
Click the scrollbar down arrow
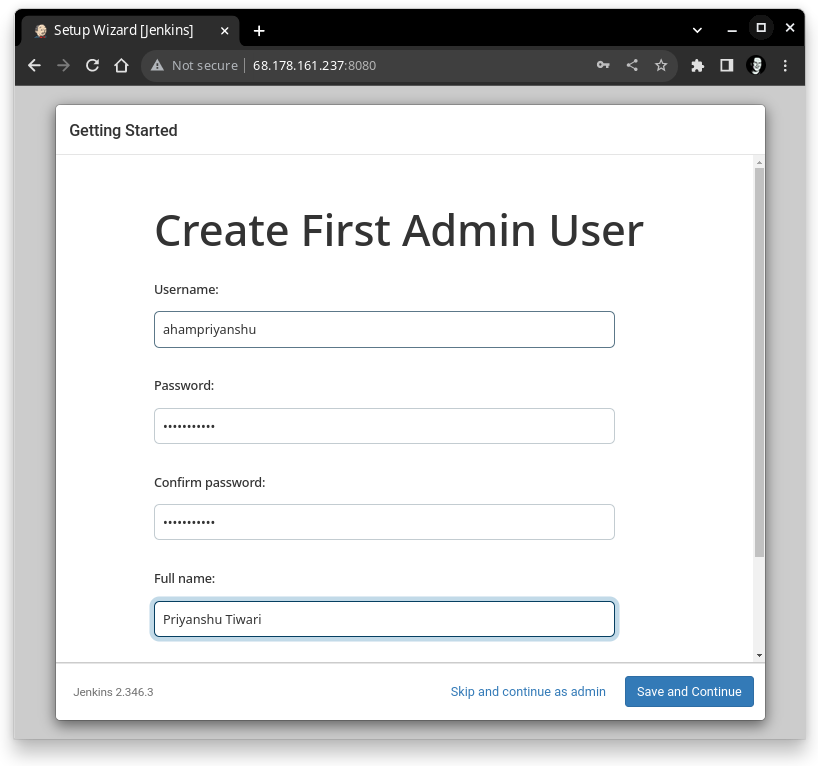759,655
